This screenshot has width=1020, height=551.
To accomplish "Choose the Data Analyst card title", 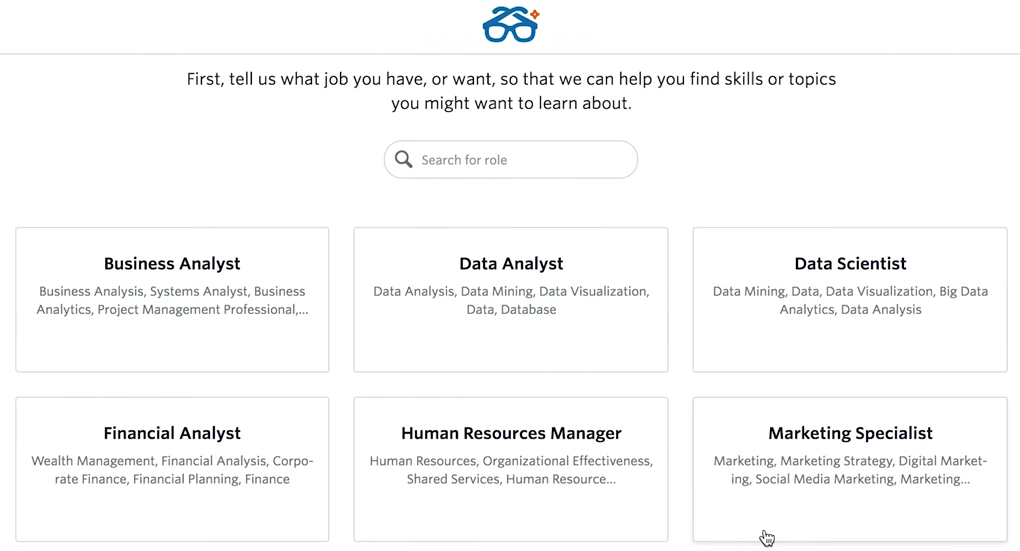I will click(511, 264).
